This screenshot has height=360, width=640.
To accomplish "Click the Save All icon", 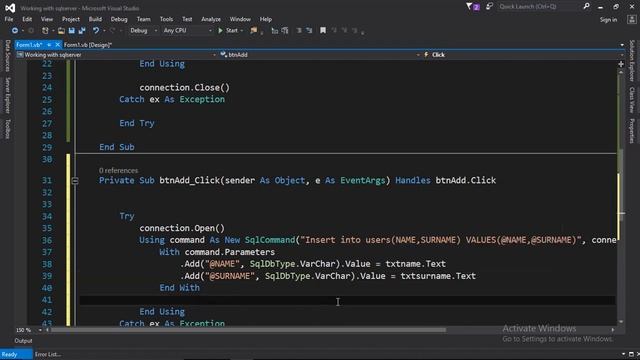I will 82,31.
